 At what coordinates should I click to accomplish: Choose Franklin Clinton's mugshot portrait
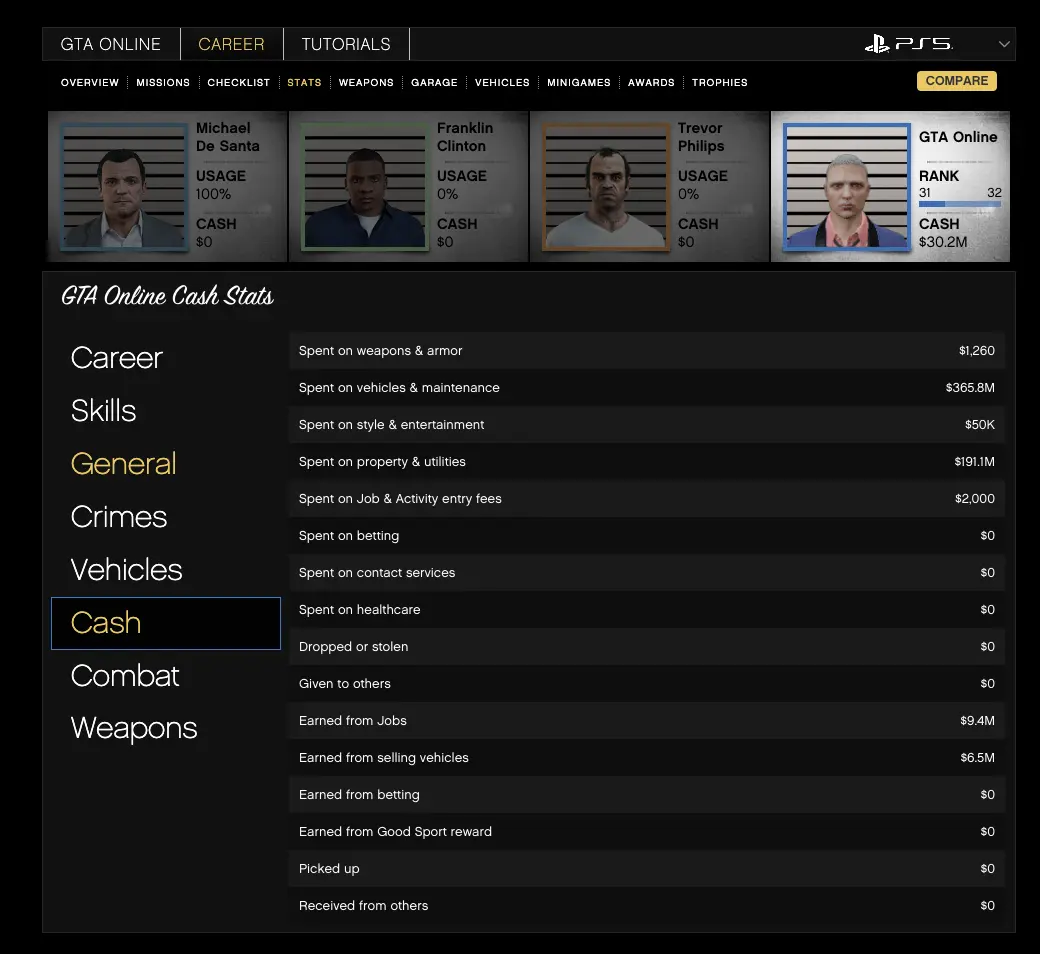[x=365, y=187]
